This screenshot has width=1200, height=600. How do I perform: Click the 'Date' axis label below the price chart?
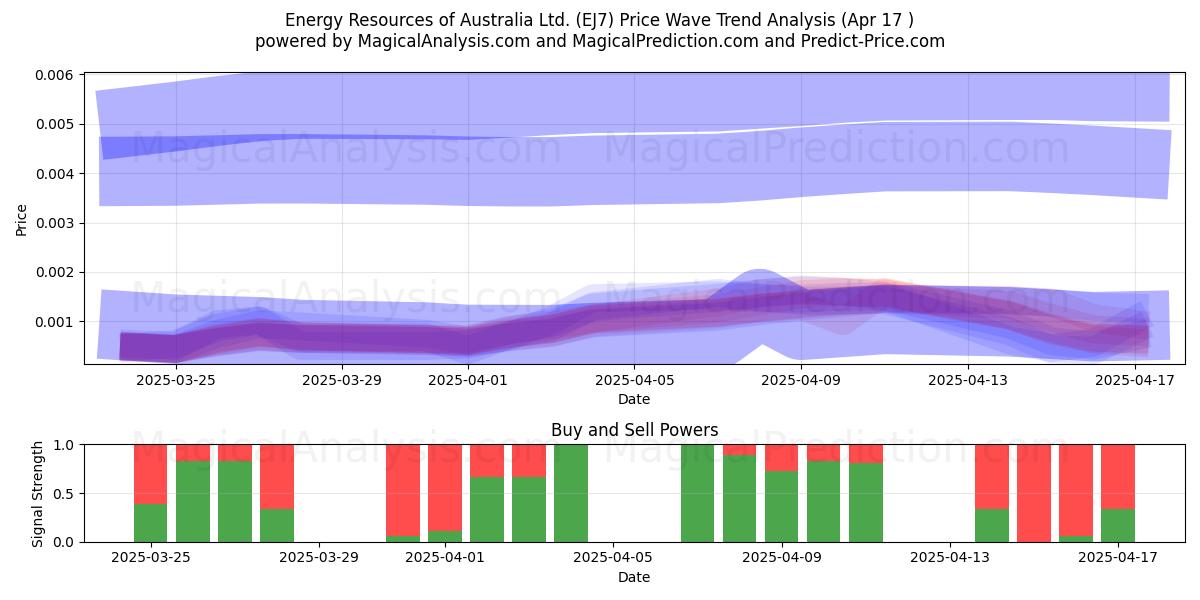tap(634, 399)
